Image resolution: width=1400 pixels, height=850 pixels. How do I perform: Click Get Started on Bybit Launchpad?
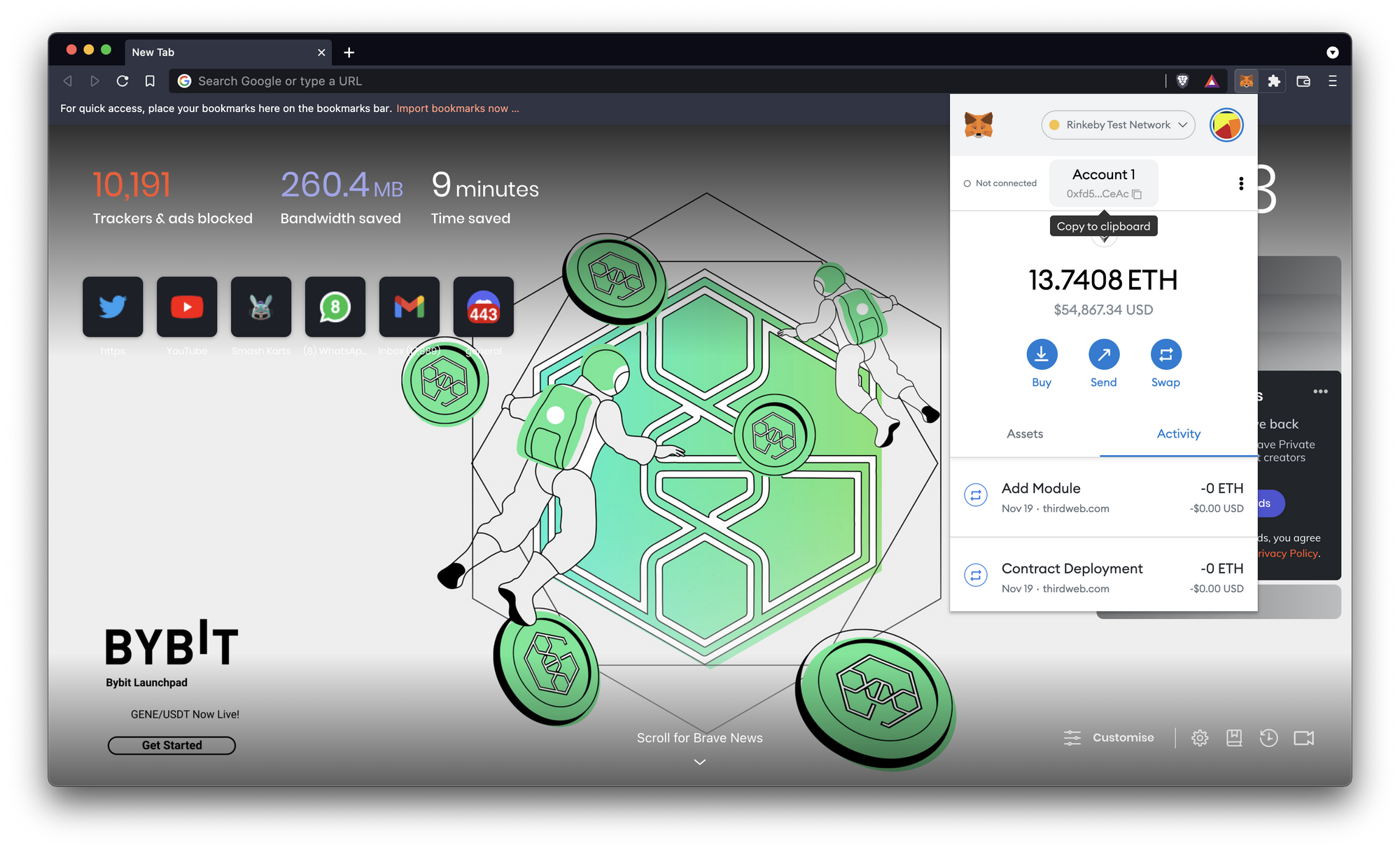pyautogui.click(x=172, y=745)
